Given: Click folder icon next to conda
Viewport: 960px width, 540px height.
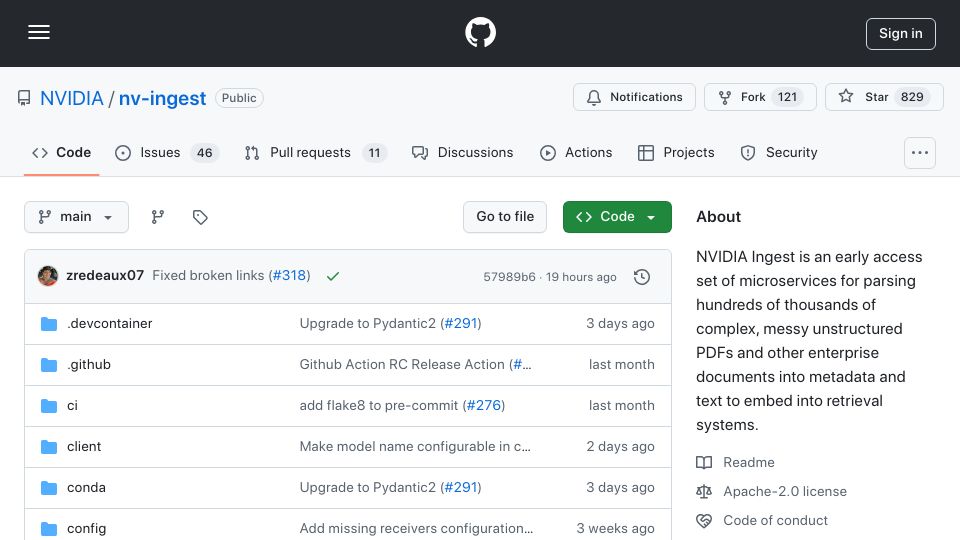Looking at the screenshot, I should [x=49, y=487].
